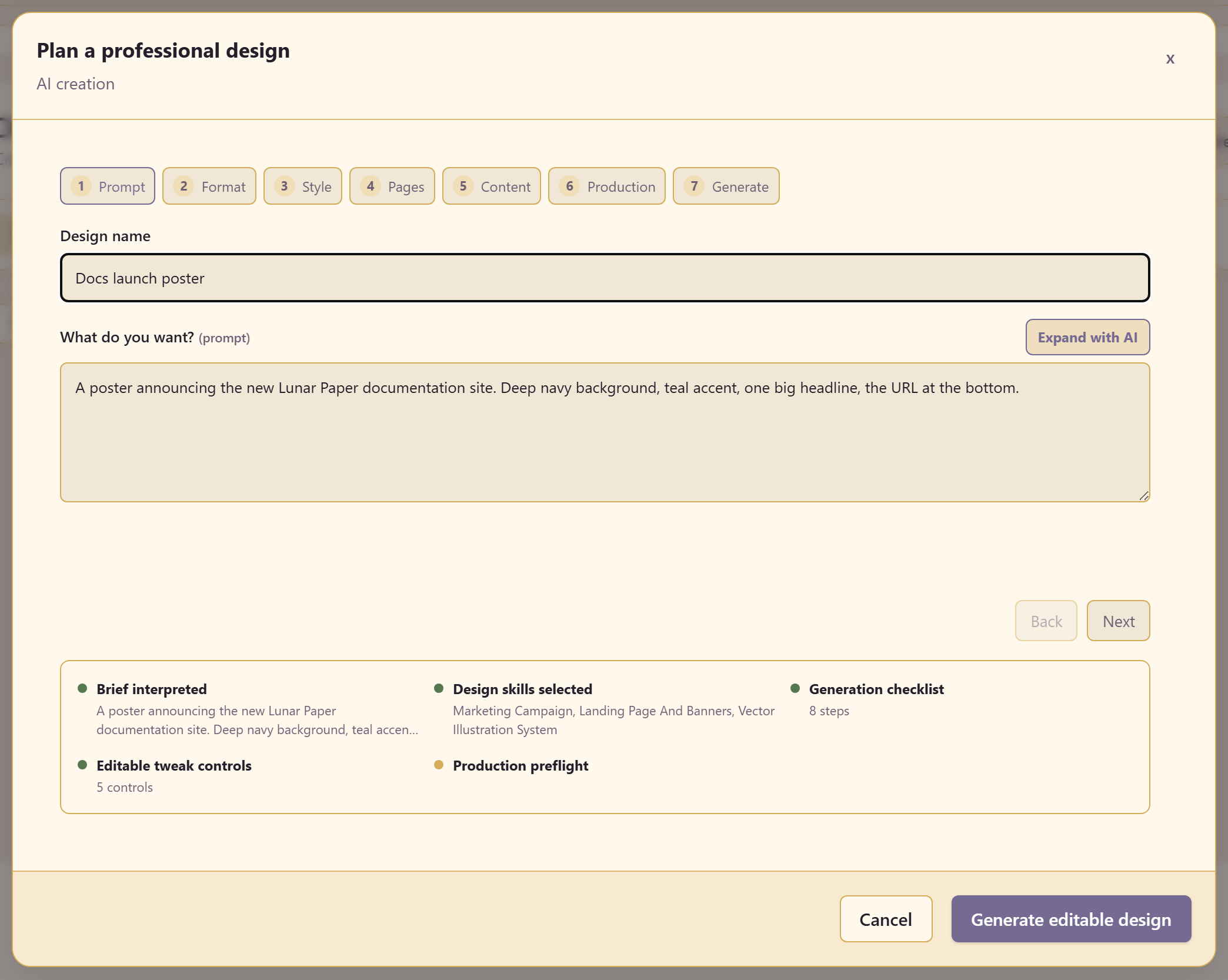The width and height of the screenshot is (1228, 980).
Task: Click the 'Design skills selected' heading
Action: 523,689
